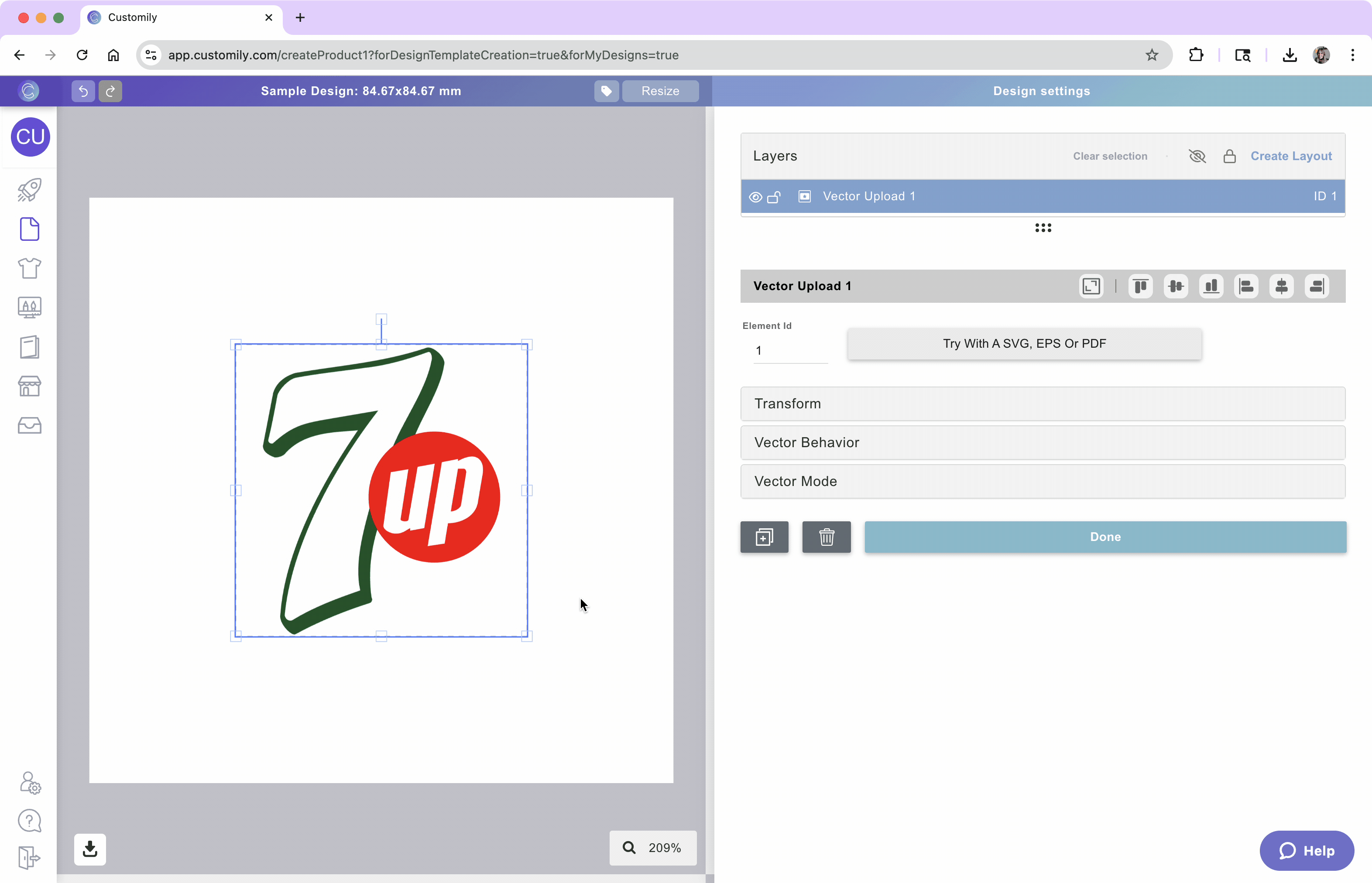1372x883 pixels.
Task: Select the Customily browser tab
Action: point(181,18)
